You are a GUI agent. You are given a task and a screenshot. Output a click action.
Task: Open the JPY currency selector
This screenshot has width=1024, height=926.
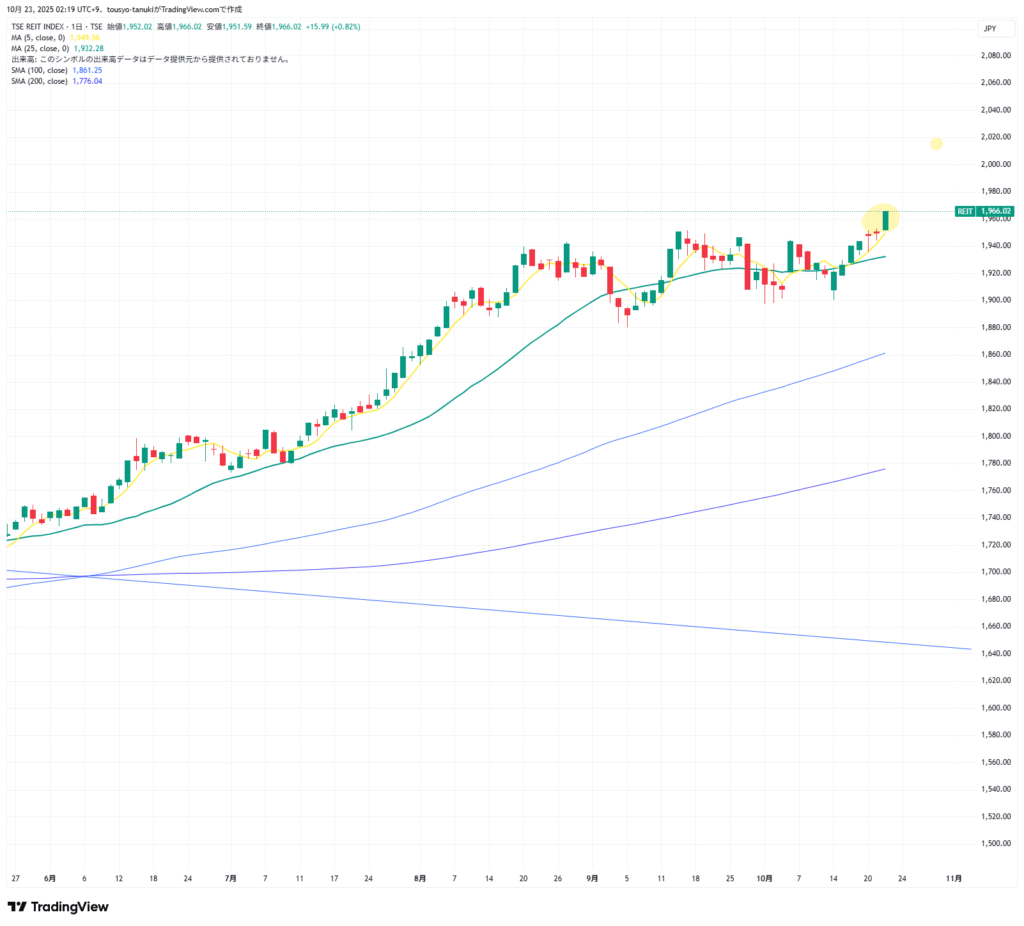tap(992, 29)
